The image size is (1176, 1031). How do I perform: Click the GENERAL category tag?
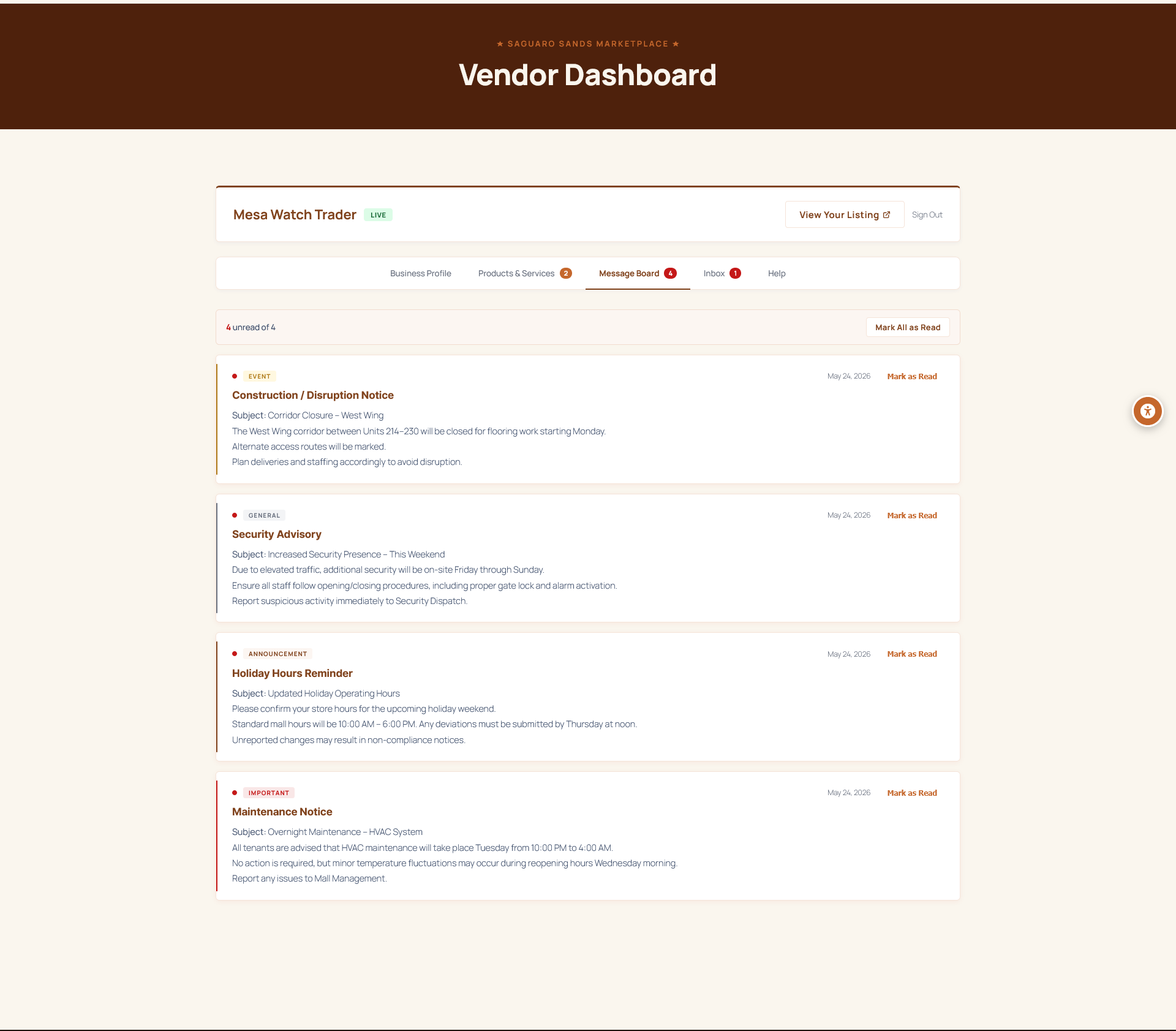tap(265, 515)
